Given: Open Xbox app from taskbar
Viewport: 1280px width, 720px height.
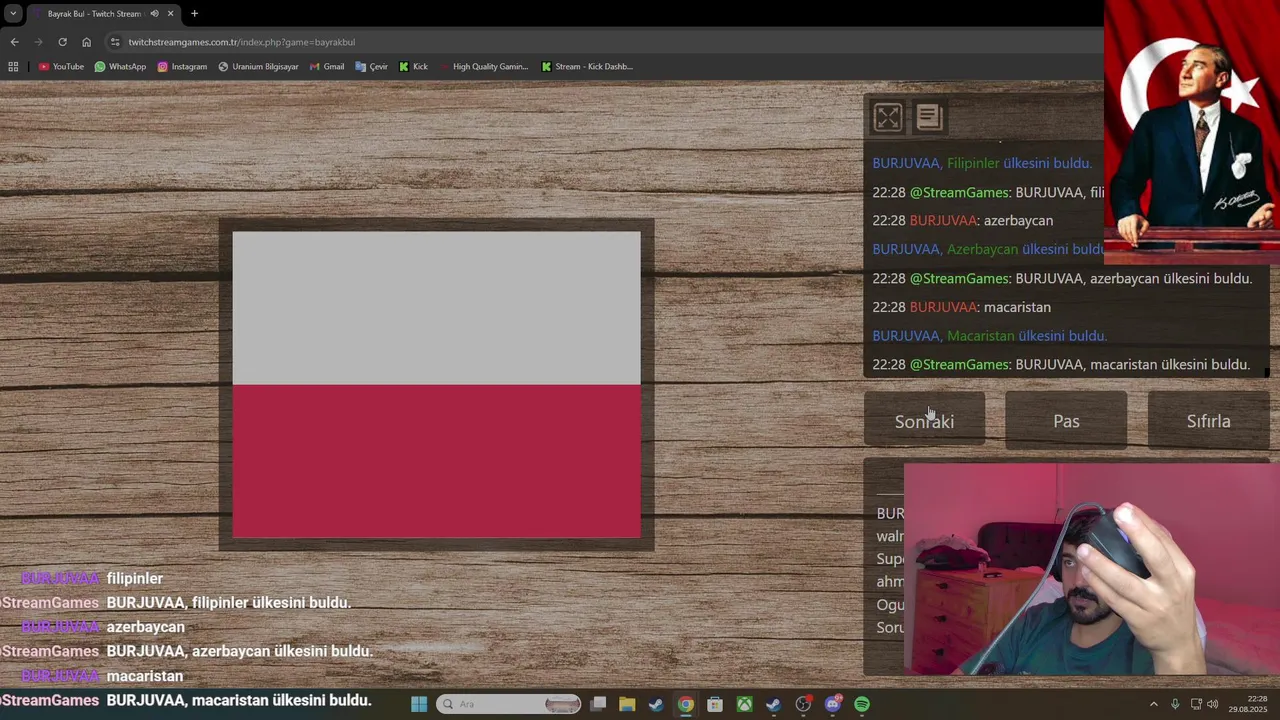Looking at the screenshot, I should tap(744, 704).
